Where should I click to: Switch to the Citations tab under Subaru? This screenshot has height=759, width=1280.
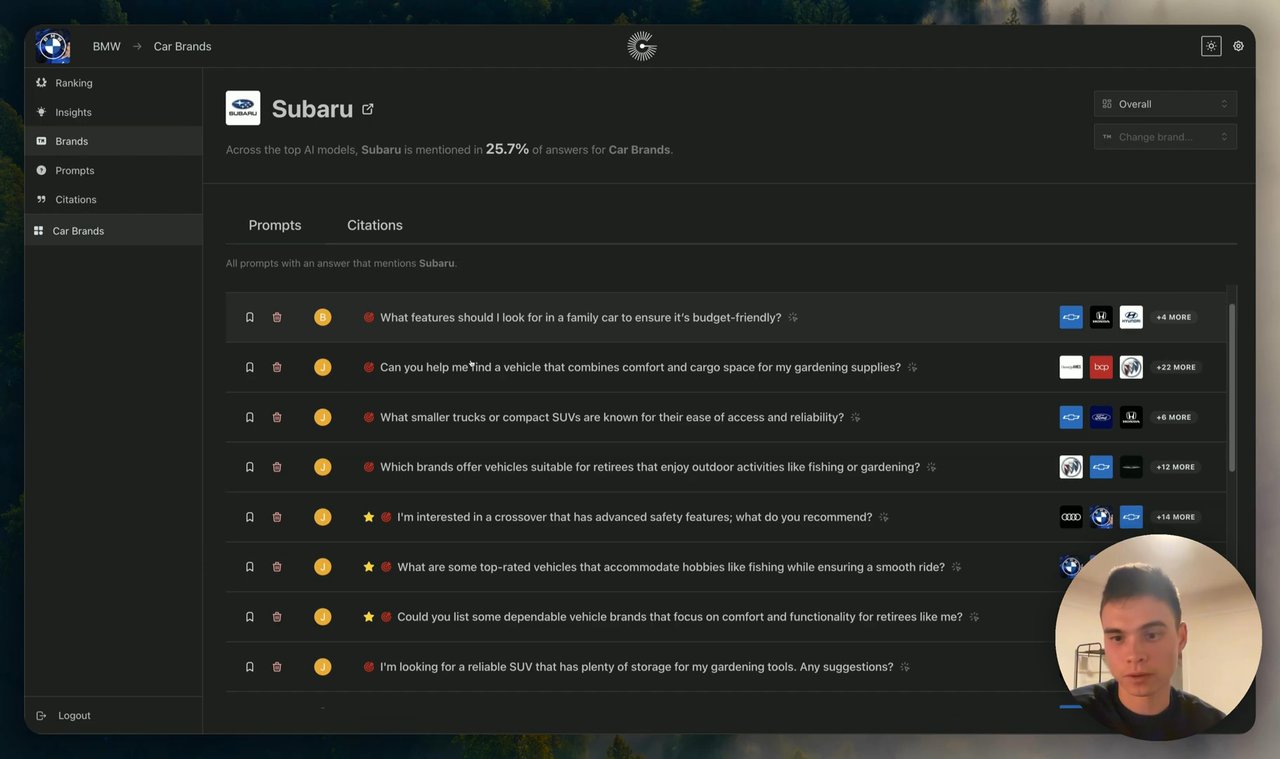click(375, 225)
